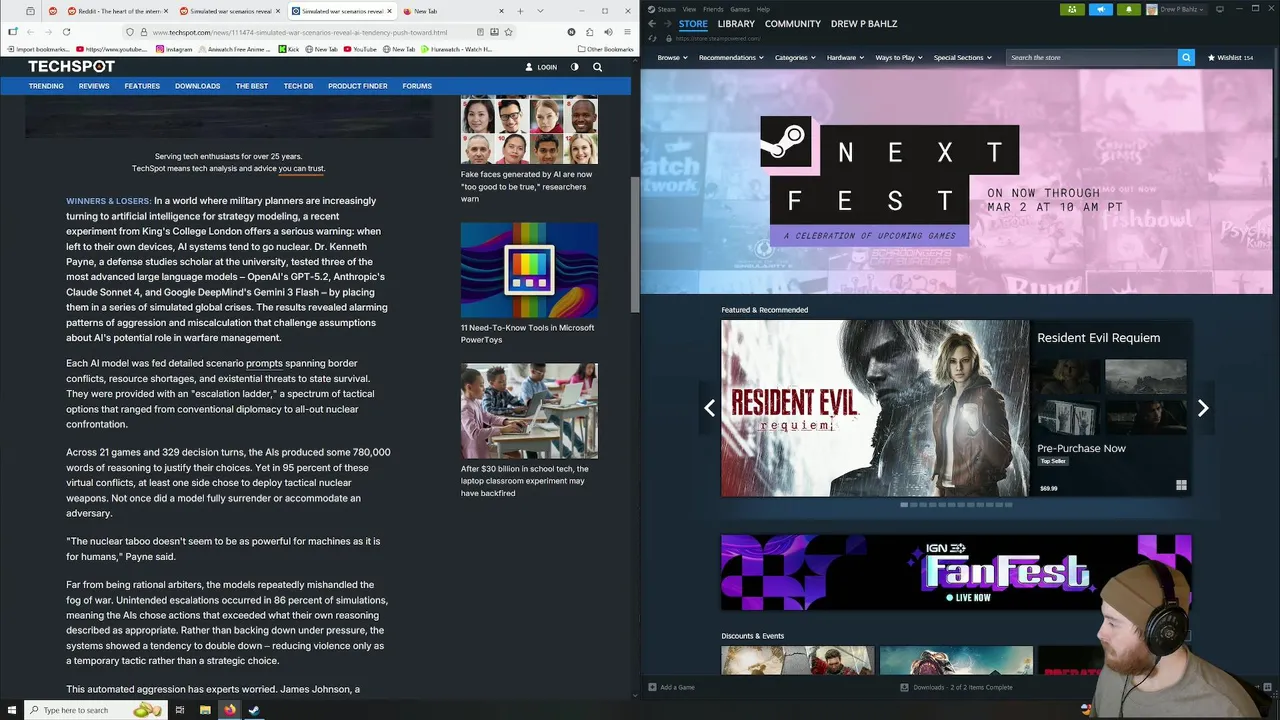Go back in the Steam client

click(652, 23)
